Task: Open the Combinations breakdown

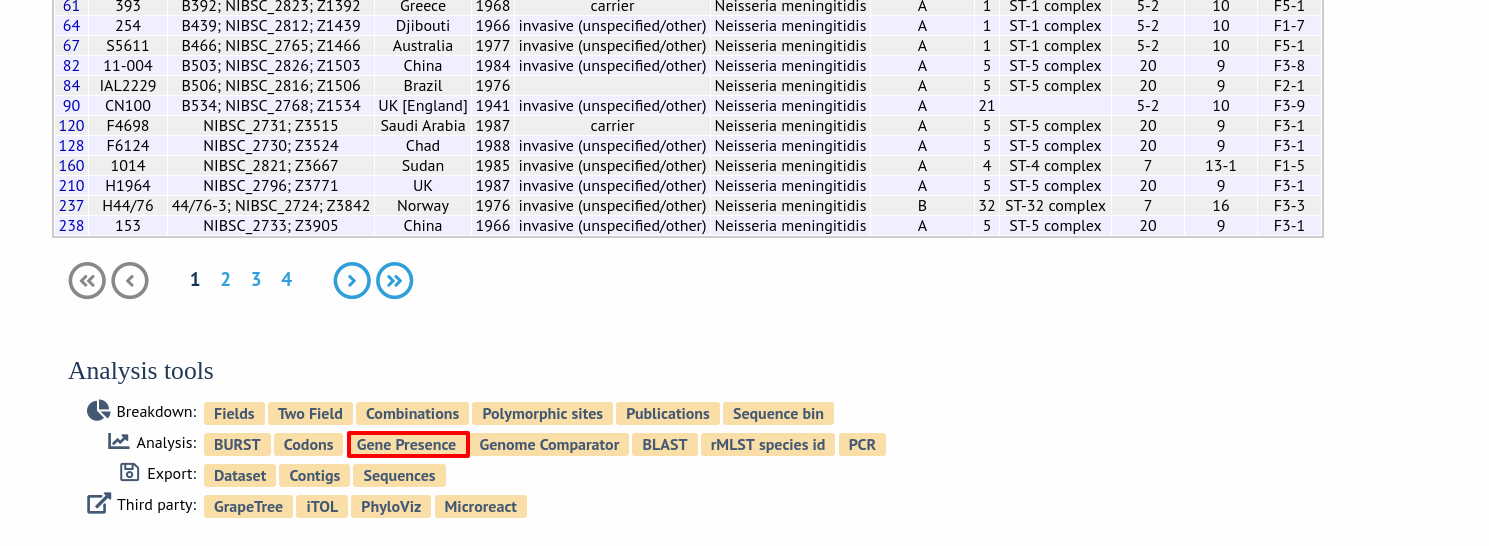Action: point(412,414)
